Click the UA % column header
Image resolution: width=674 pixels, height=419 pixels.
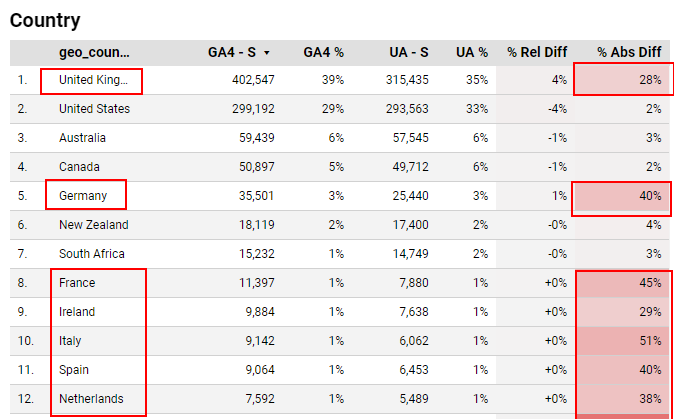[471, 51]
